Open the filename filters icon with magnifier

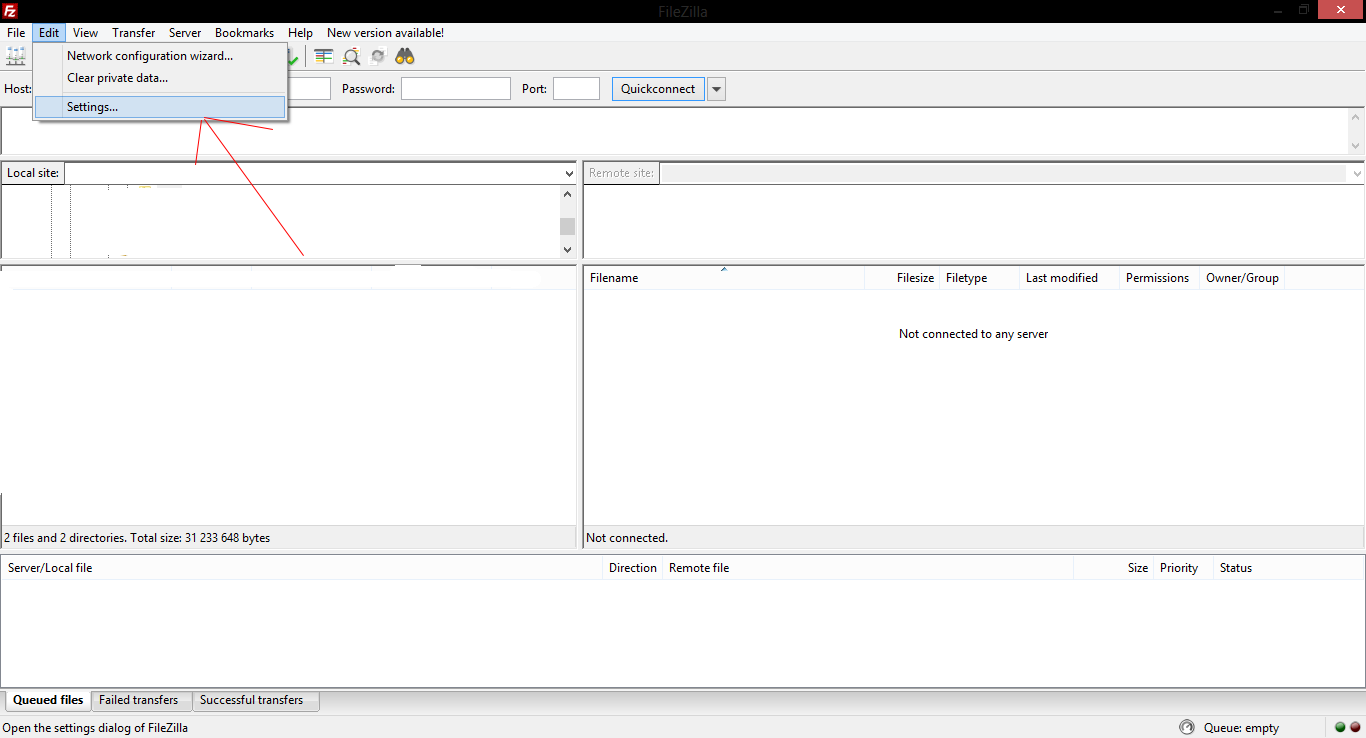351,57
